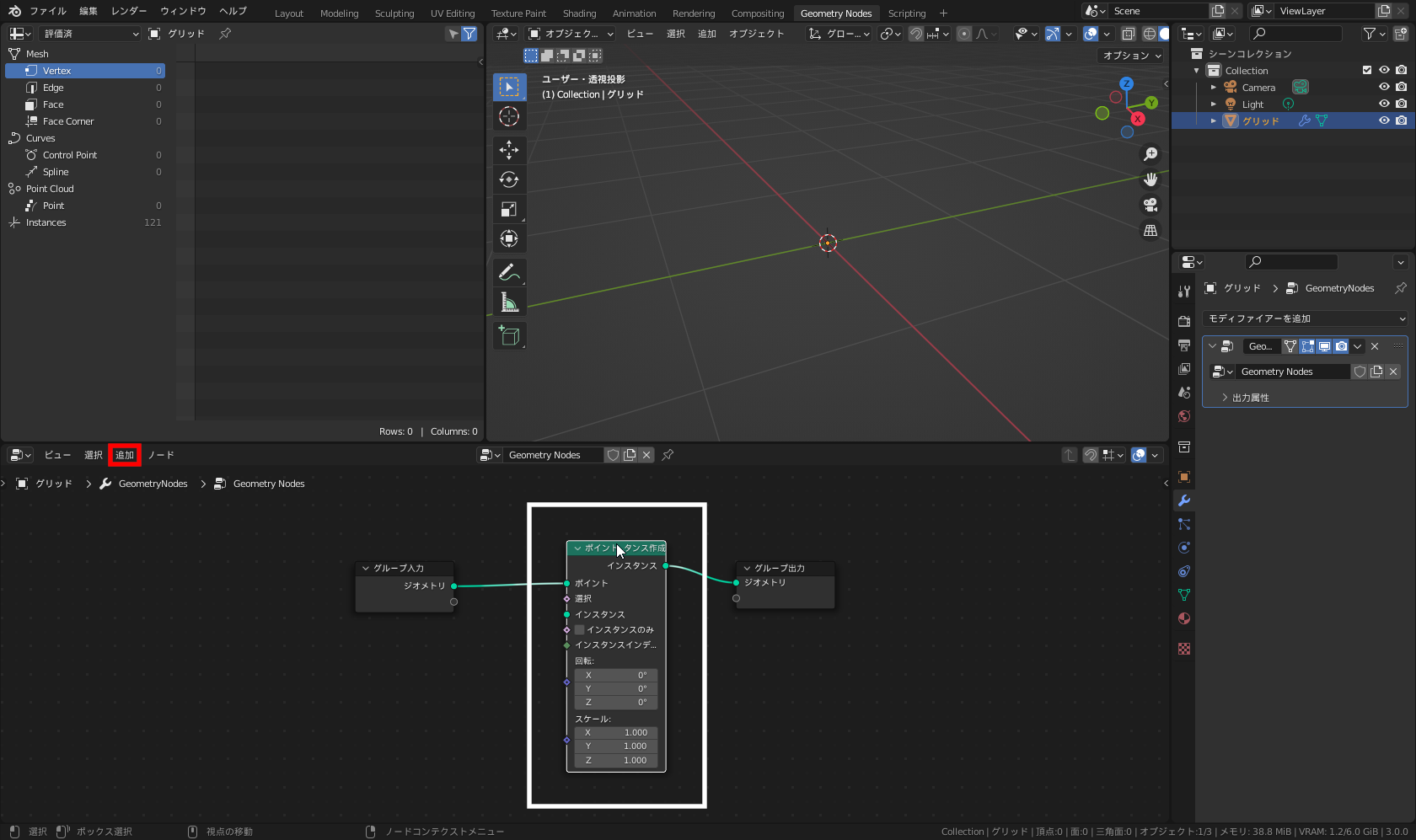The width and height of the screenshot is (1416, 840).
Task: Select the Move tool in viewport toolbar
Action: pos(509,150)
